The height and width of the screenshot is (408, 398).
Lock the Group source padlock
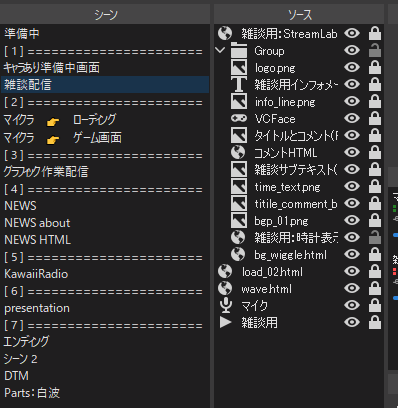click(x=375, y=50)
